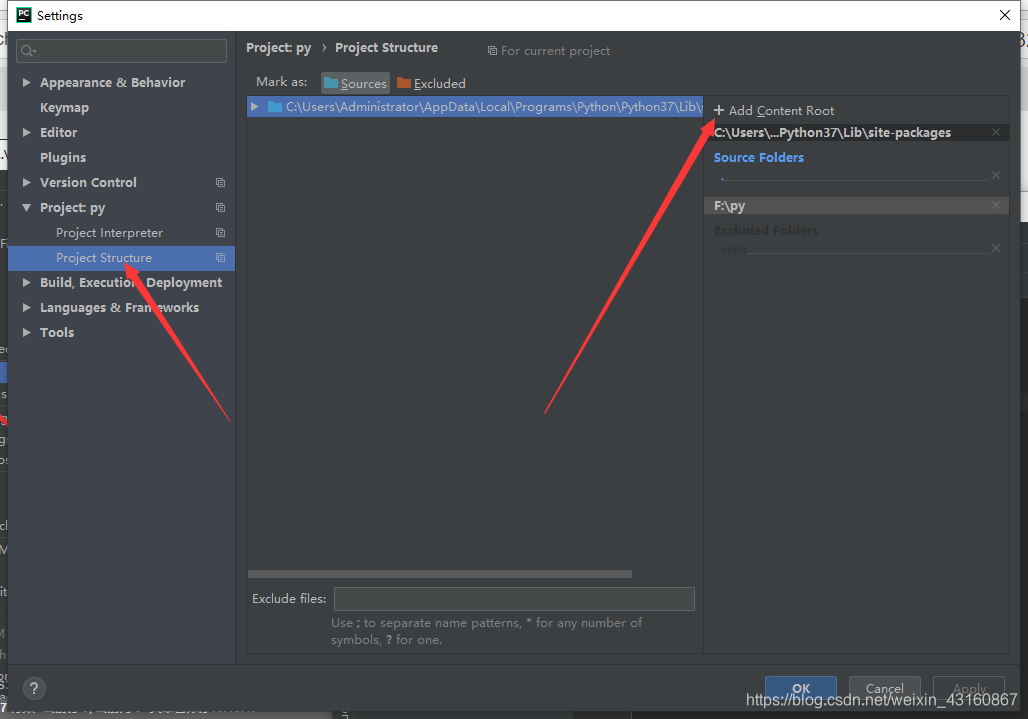Remove the F:\py content root with its X

996,206
